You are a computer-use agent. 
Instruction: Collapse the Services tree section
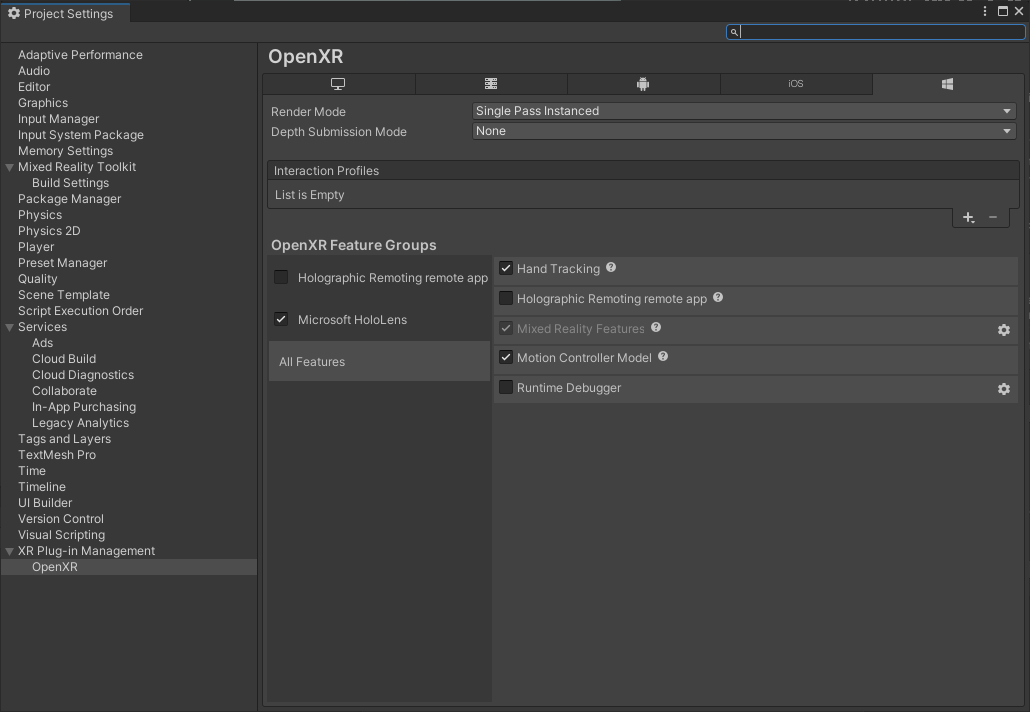tap(10, 327)
